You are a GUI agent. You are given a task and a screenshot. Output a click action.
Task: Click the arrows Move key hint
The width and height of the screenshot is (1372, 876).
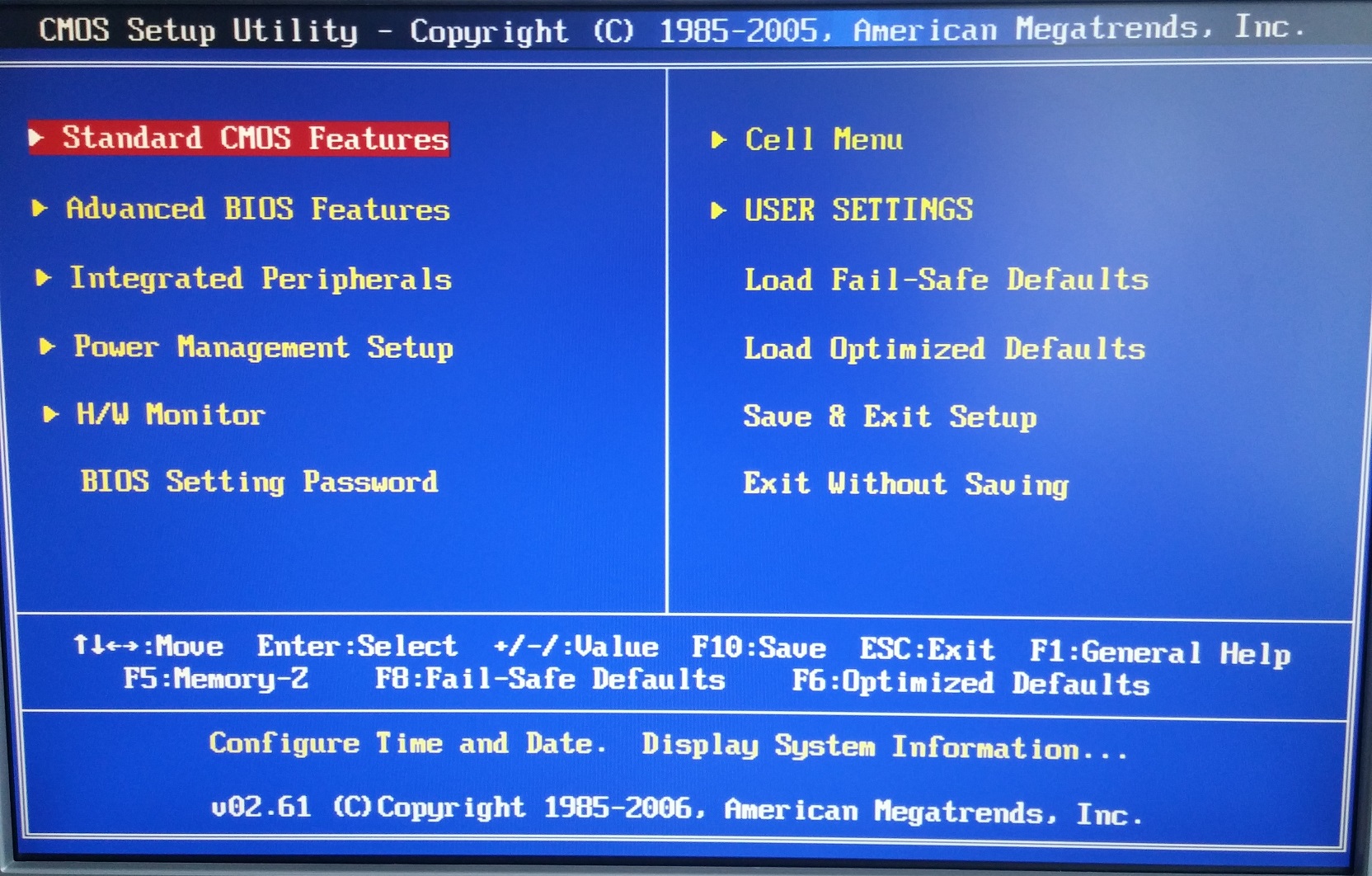148,645
